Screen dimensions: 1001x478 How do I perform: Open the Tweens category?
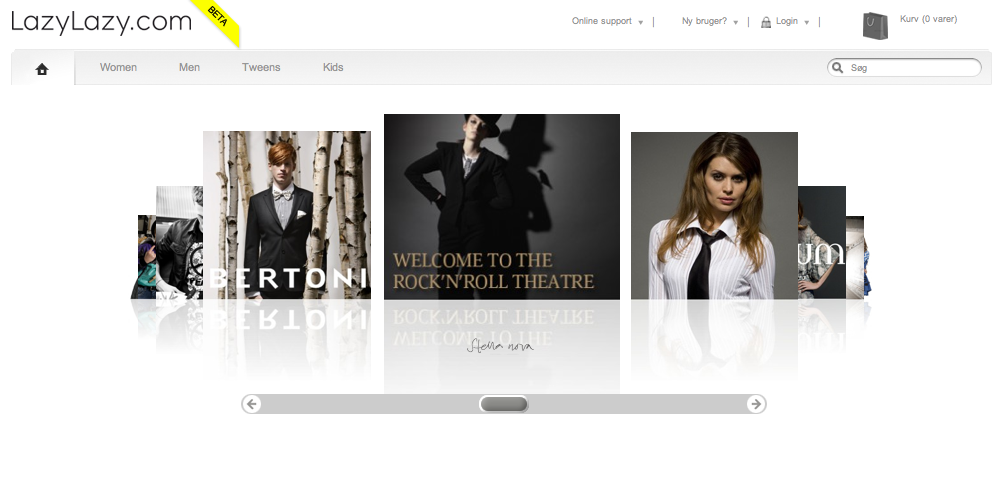point(260,67)
